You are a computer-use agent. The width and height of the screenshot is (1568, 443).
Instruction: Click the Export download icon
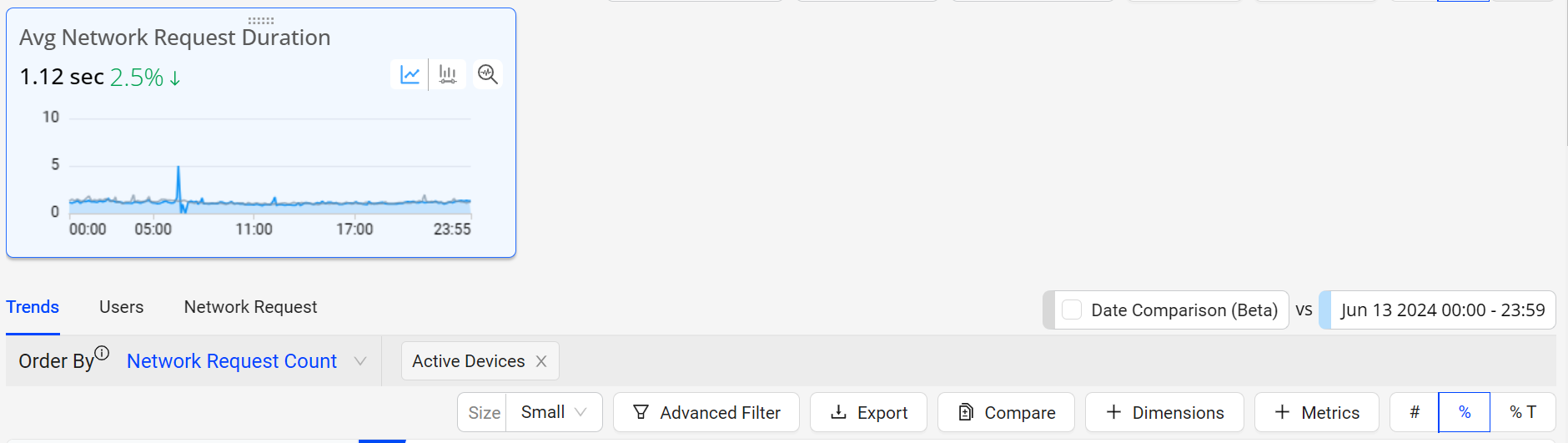click(839, 412)
